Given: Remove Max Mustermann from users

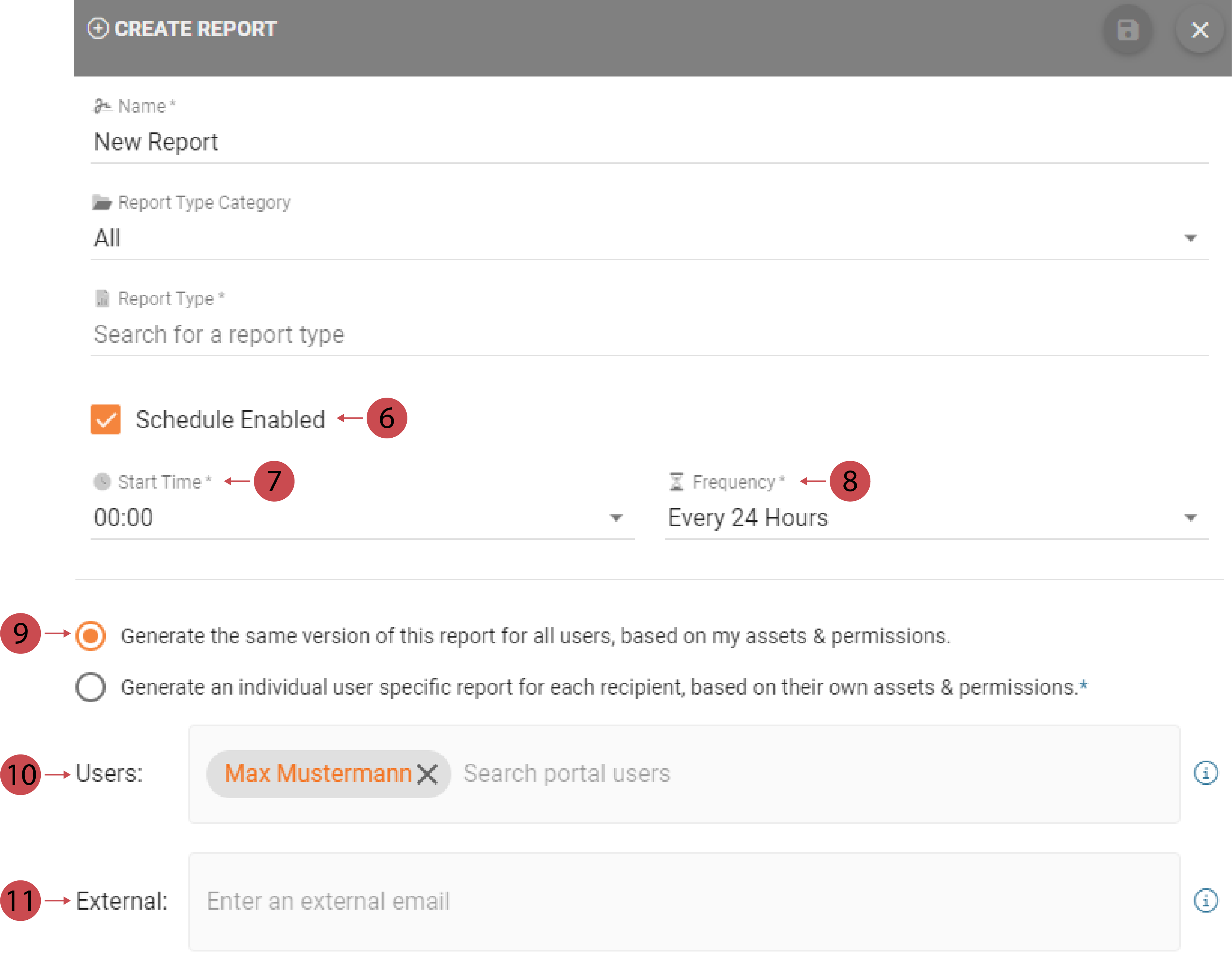Looking at the screenshot, I should pyautogui.click(x=428, y=774).
